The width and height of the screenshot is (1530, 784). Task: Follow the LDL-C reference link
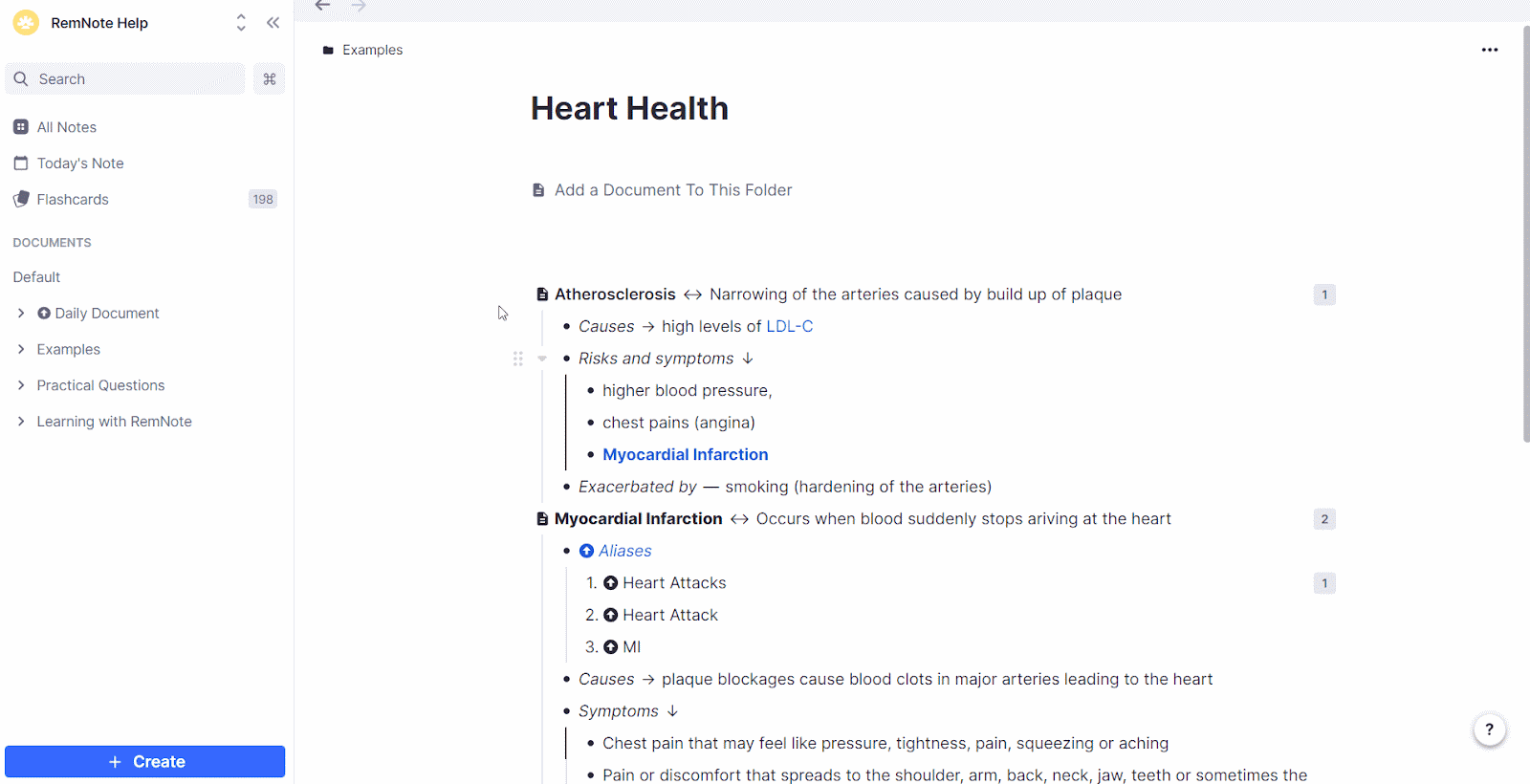[789, 327]
